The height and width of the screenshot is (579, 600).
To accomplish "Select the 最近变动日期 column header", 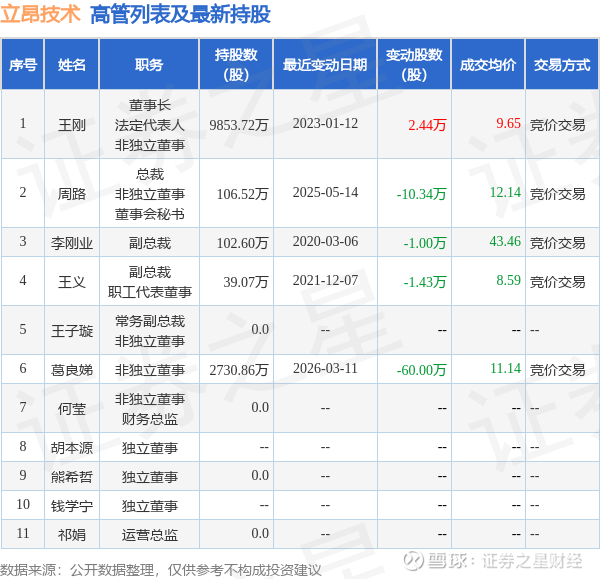I will click(x=325, y=65).
